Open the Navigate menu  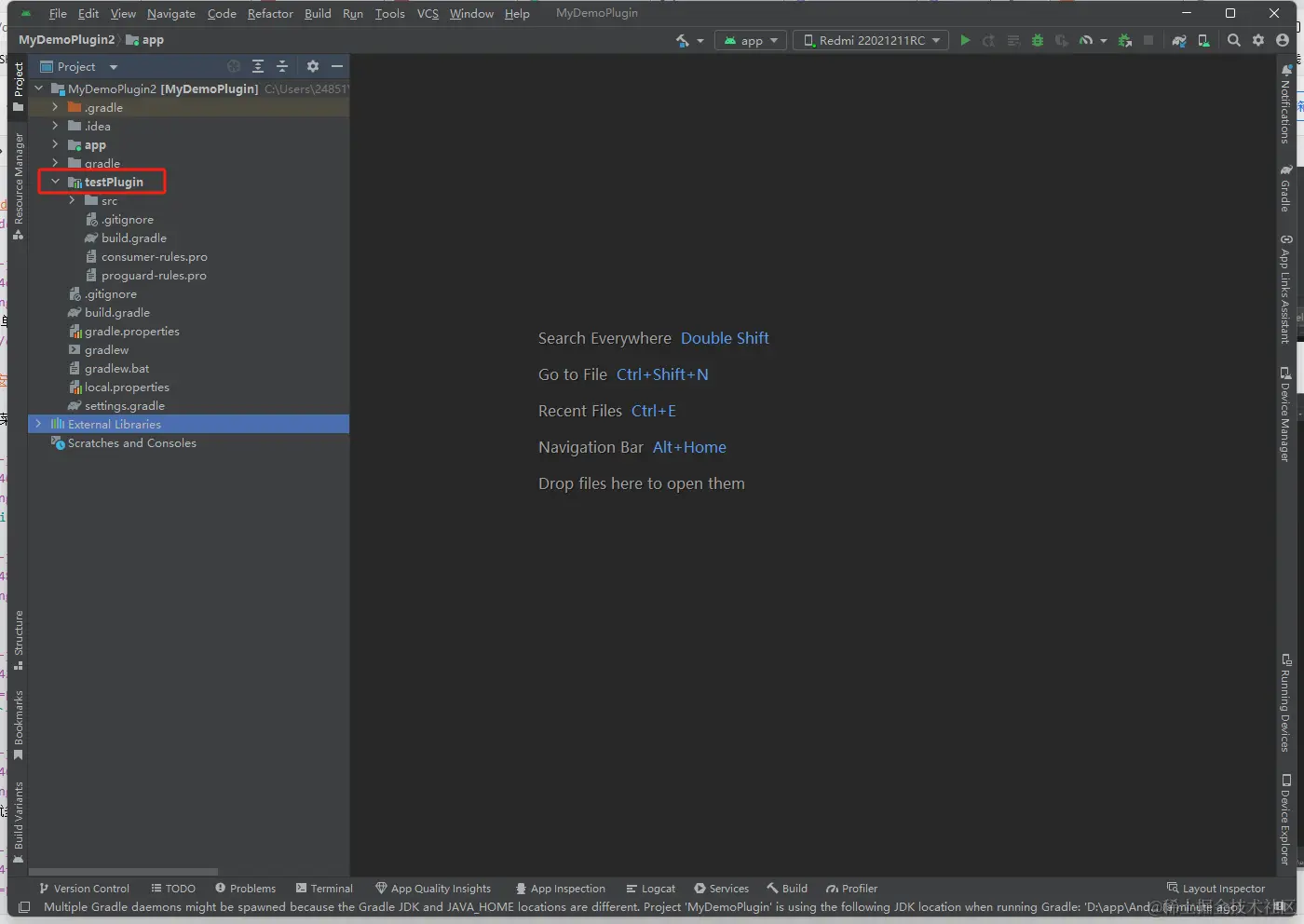(171, 13)
